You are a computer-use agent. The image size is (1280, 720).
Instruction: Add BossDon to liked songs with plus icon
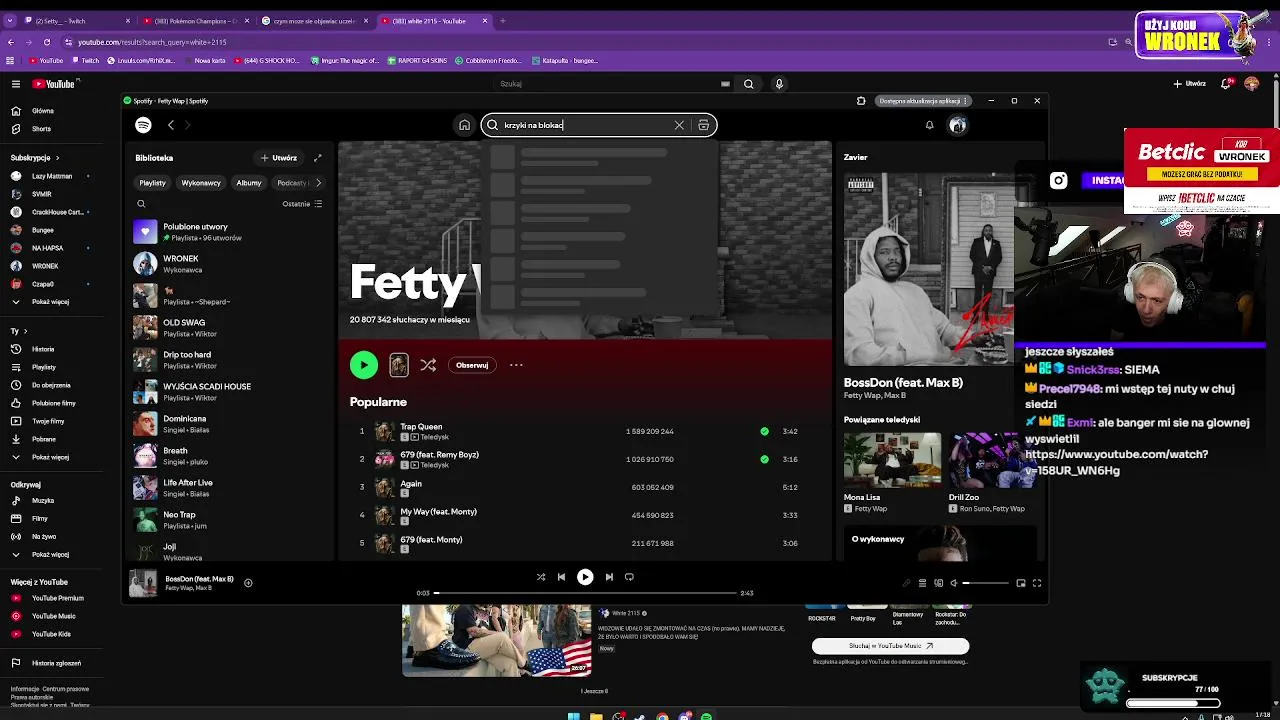(x=248, y=583)
